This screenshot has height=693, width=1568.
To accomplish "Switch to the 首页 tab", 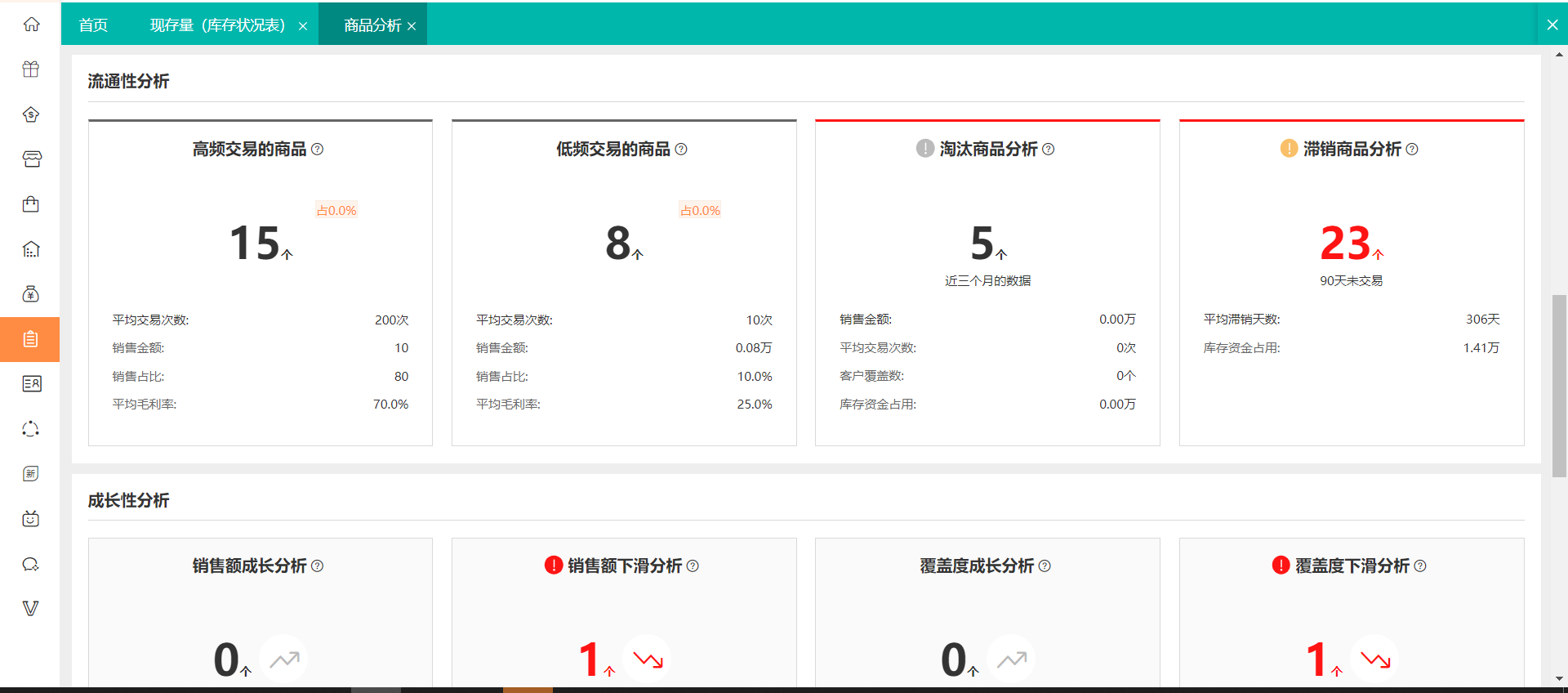I will coord(93,25).
